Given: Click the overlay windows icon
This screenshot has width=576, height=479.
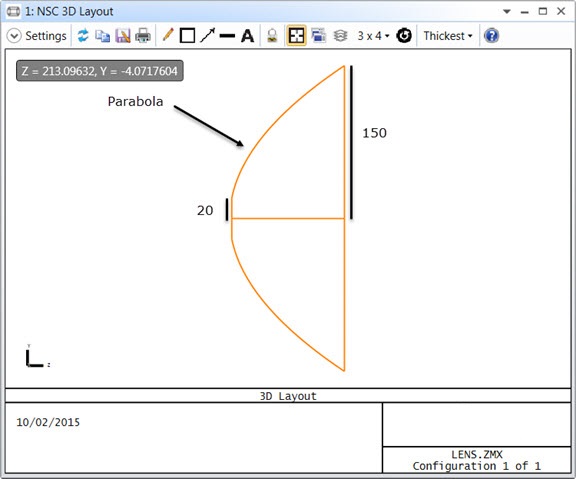Looking at the screenshot, I should coord(318,36).
